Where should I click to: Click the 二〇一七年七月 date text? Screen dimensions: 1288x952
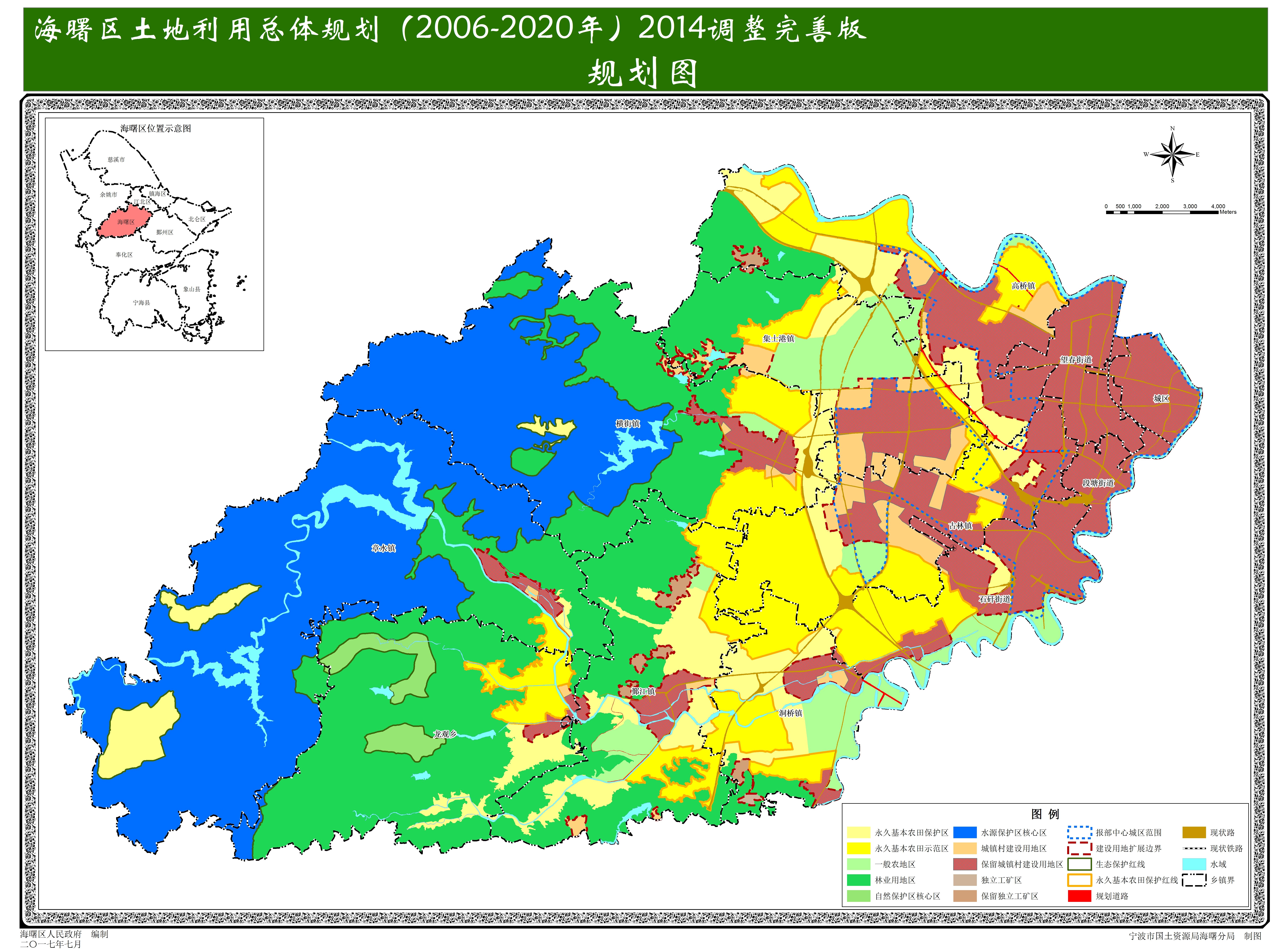point(51,945)
